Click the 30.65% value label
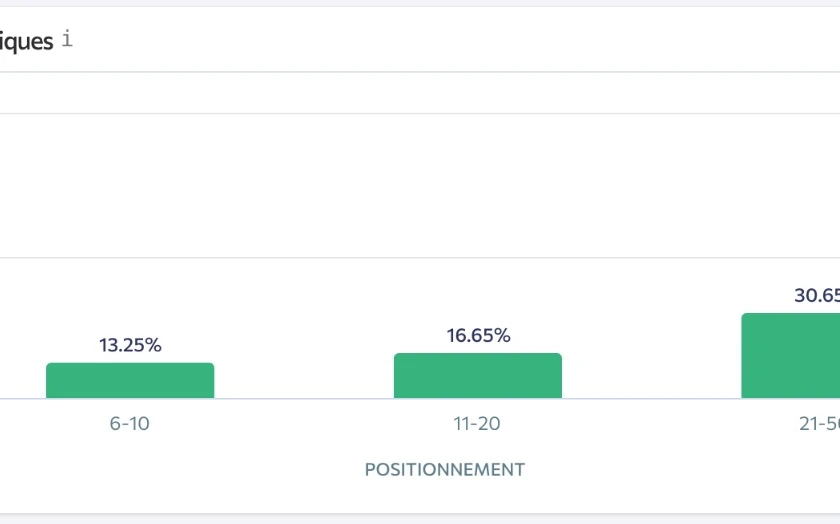840x524 pixels. (x=816, y=296)
